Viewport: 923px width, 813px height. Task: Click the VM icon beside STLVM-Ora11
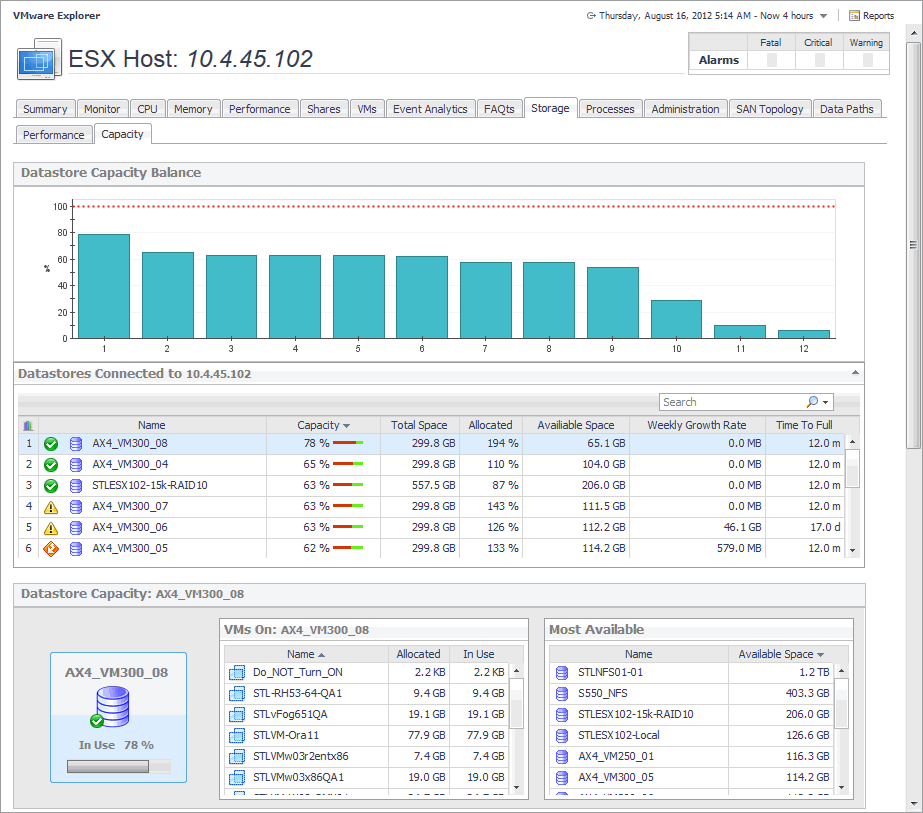(237, 735)
